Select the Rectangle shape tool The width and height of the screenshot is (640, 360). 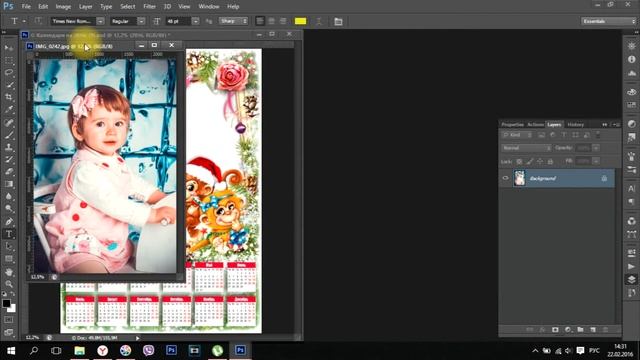coord(9,259)
